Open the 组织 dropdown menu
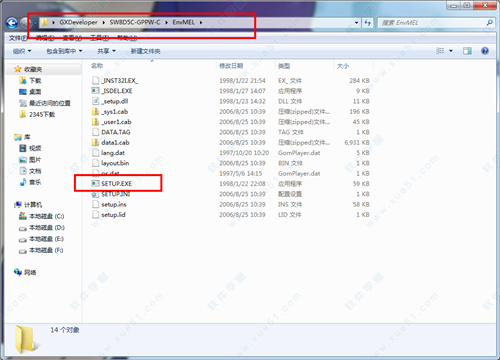500x360 pixels. point(22,51)
